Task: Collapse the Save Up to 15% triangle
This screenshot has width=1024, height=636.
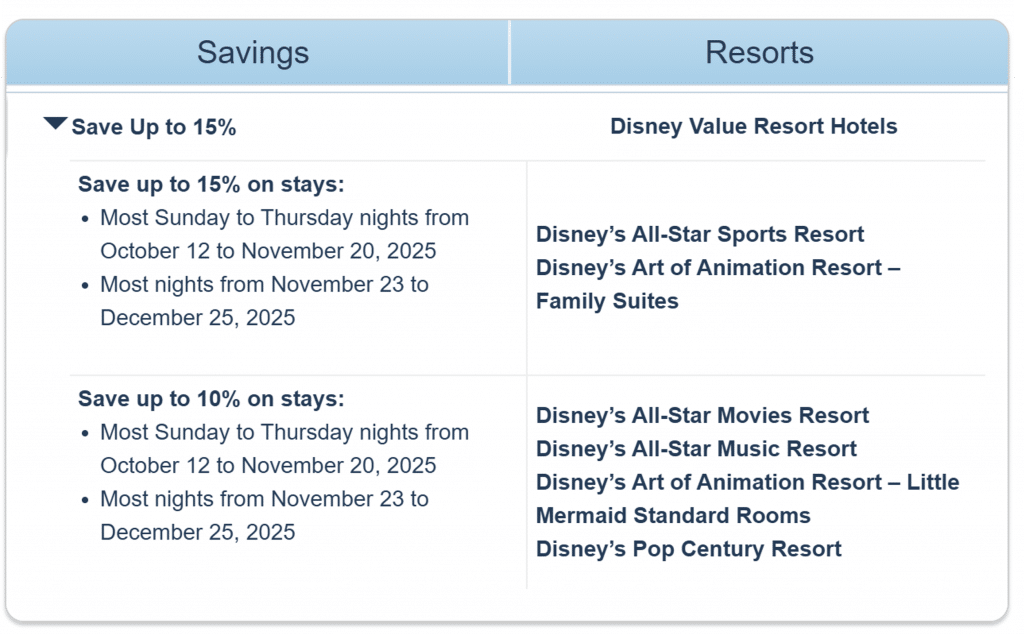Action: click(x=56, y=123)
